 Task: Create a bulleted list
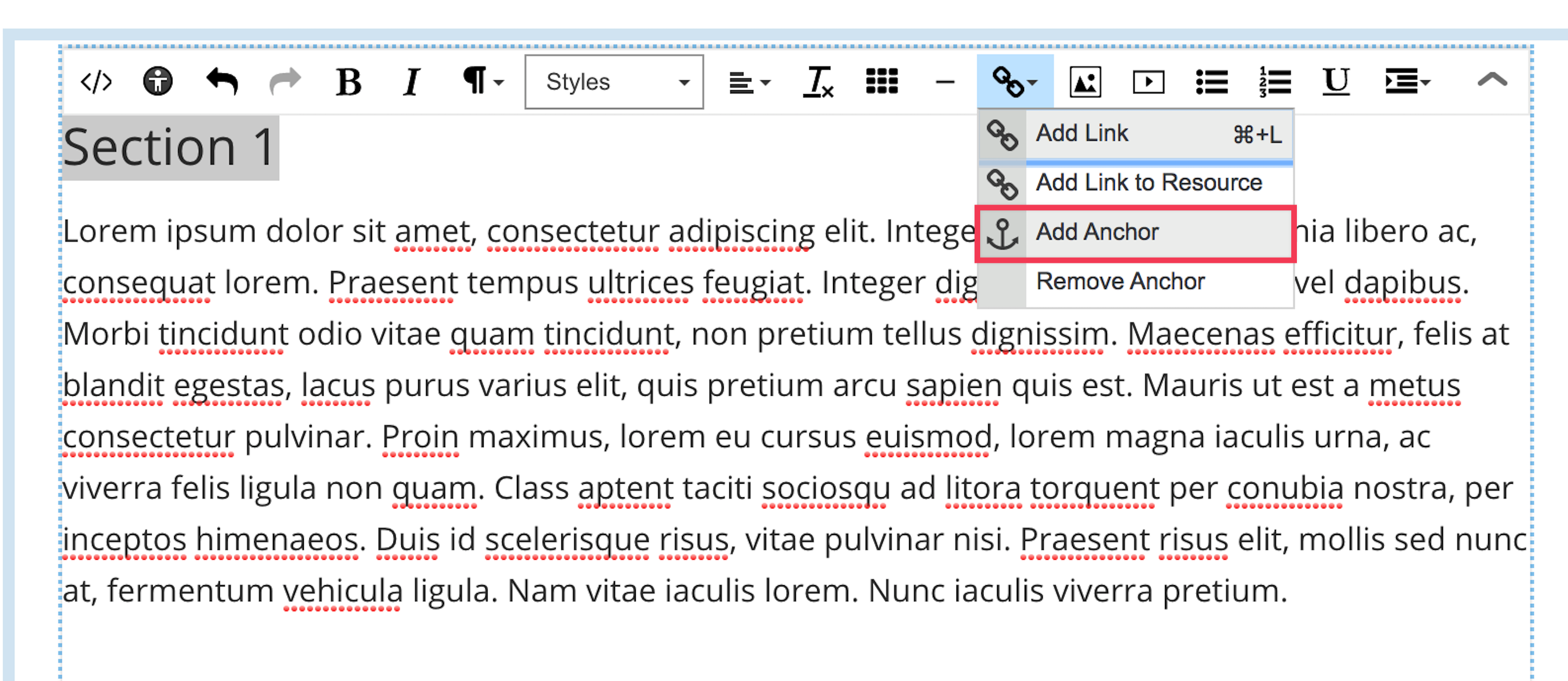[x=1211, y=82]
